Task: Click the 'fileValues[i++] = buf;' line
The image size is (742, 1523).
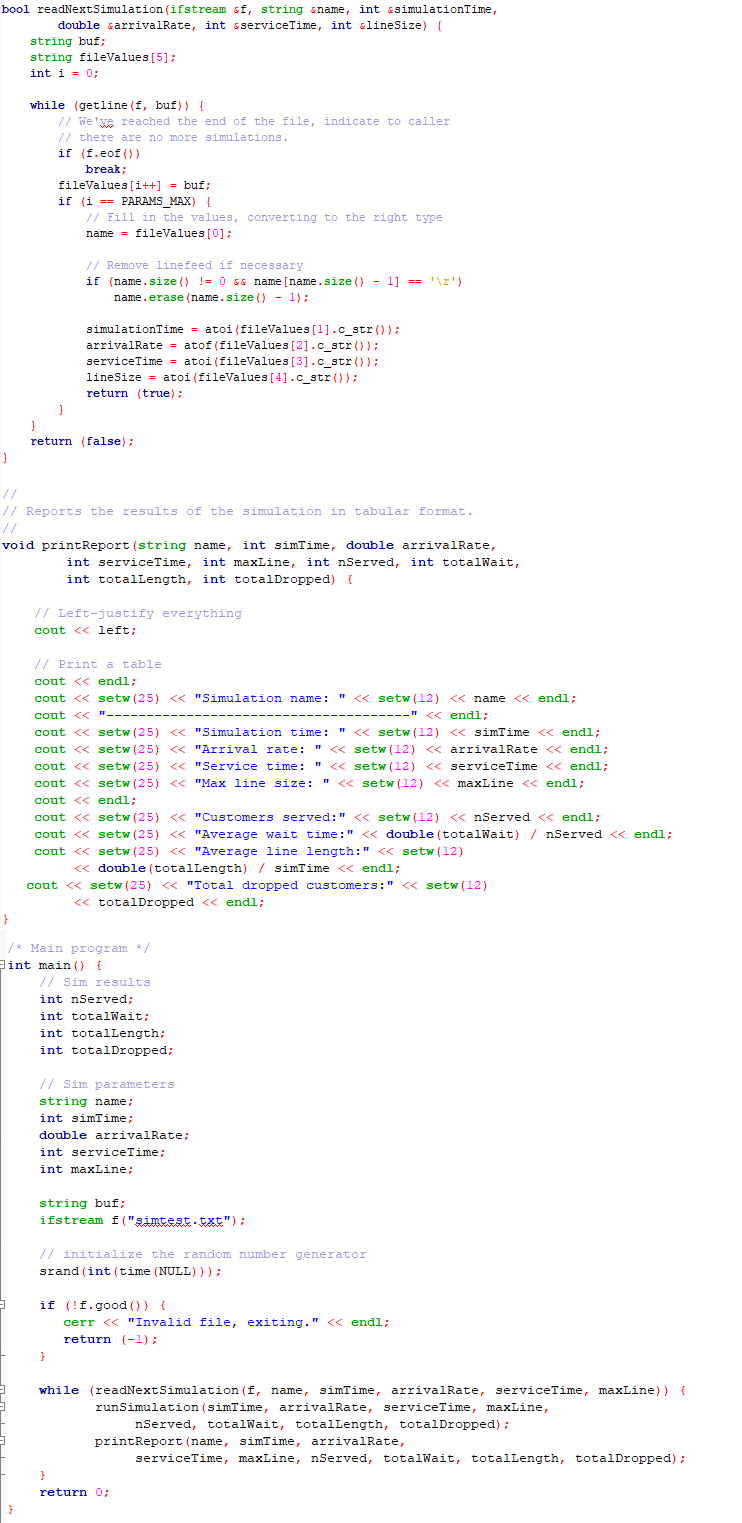Action: pyautogui.click(x=135, y=185)
